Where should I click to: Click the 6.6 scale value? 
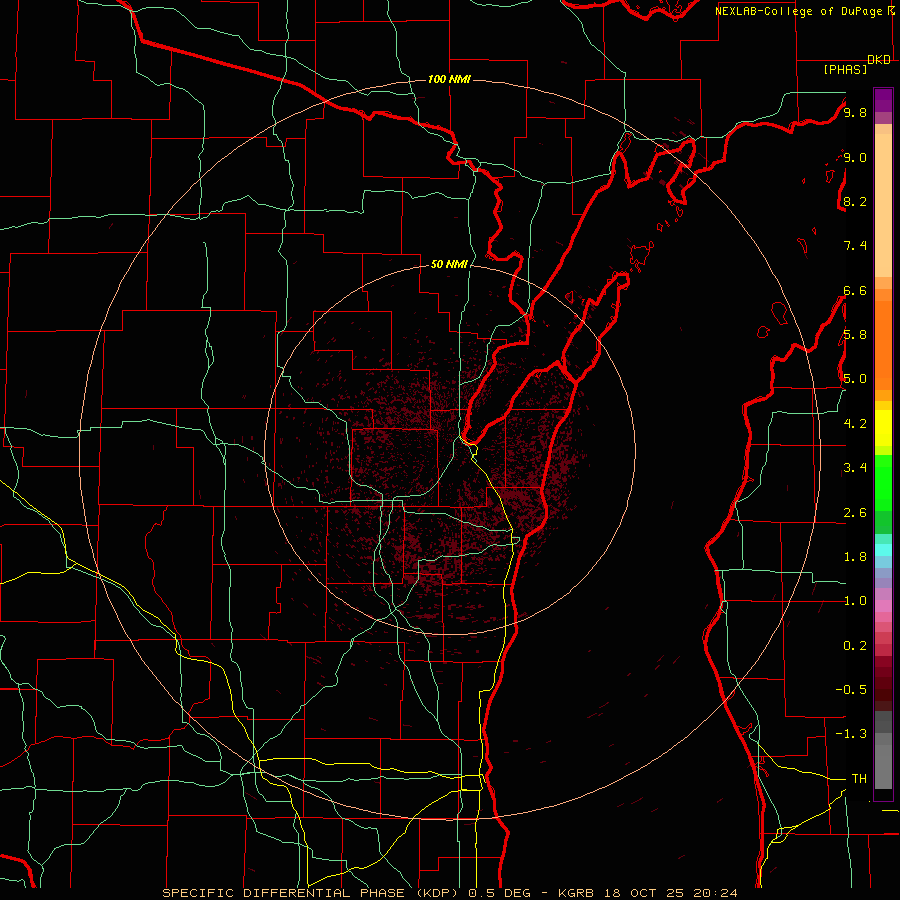tap(855, 290)
